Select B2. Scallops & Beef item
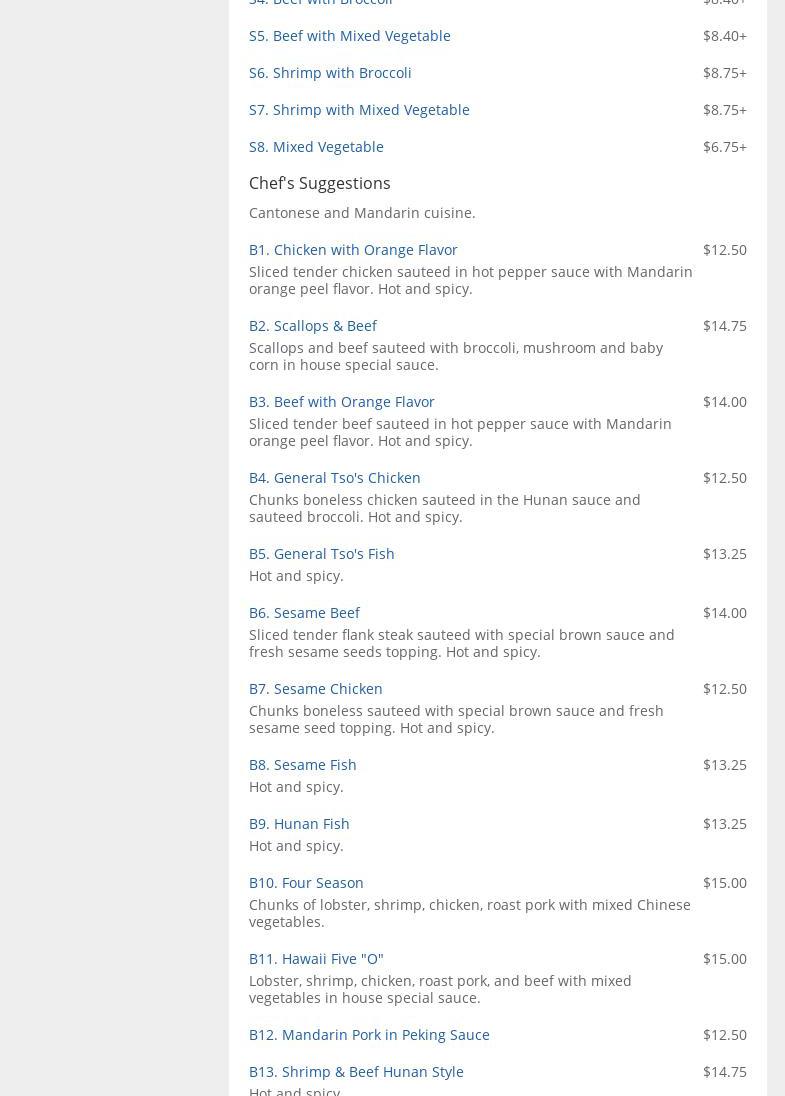The width and height of the screenshot is (785, 1096). pyautogui.click(x=312, y=326)
